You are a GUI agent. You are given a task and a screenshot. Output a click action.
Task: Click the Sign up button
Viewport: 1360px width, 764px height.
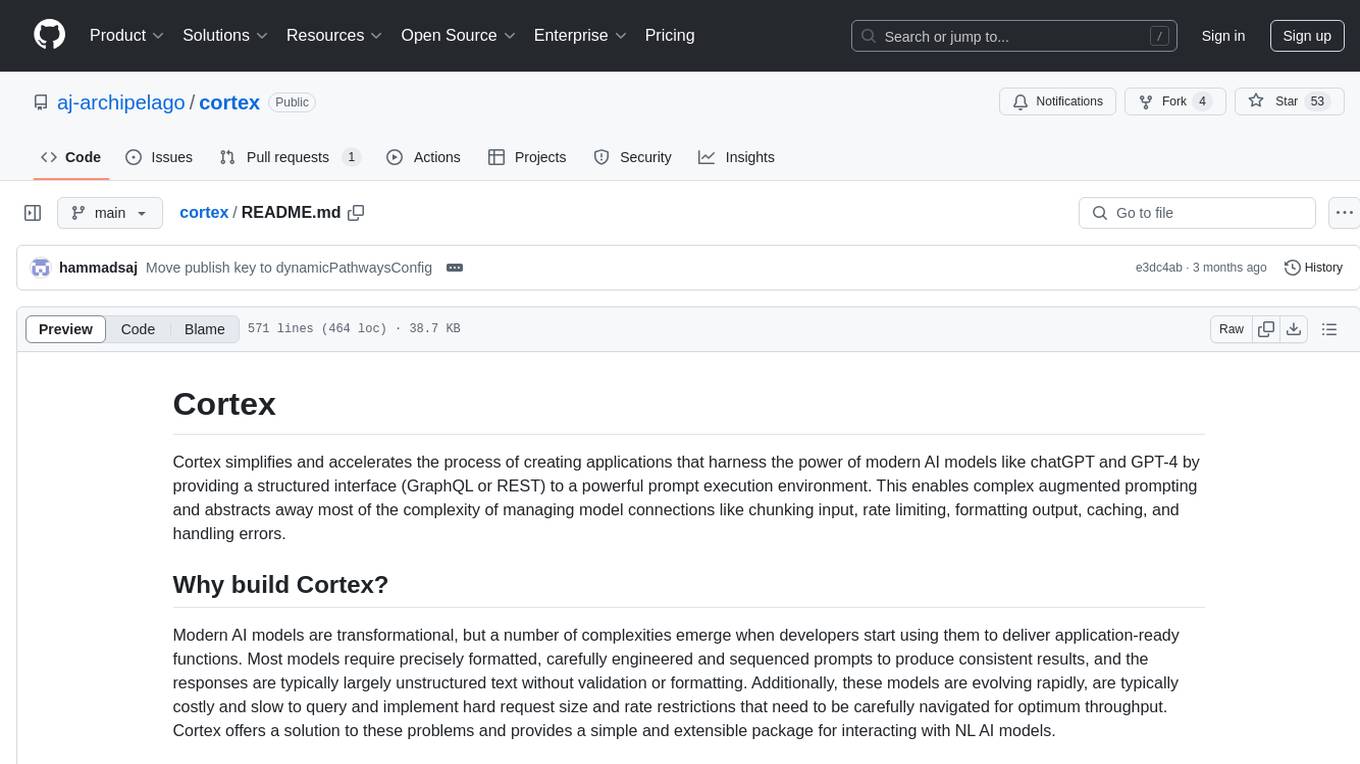pos(1307,36)
